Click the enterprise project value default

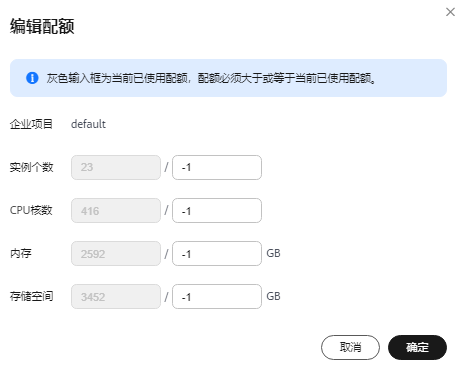(x=88, y=124)
